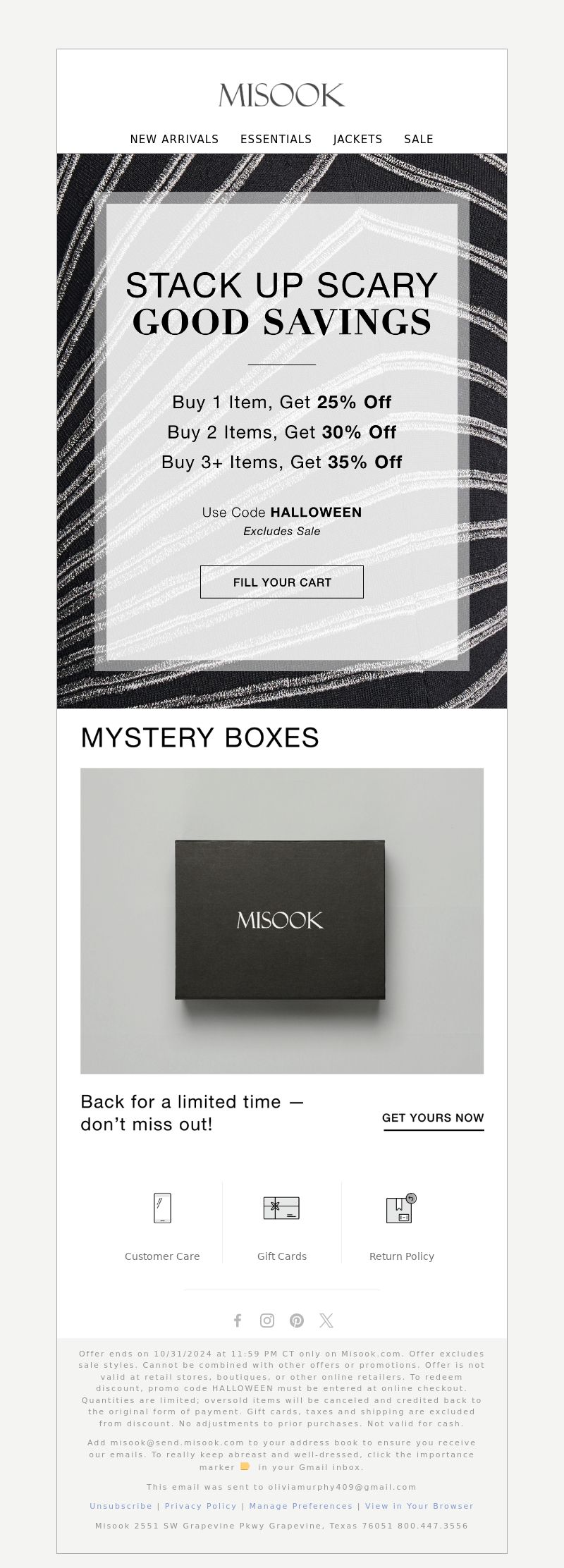Click the Fill Your Cart button
564x1568 pixels.
282,582
